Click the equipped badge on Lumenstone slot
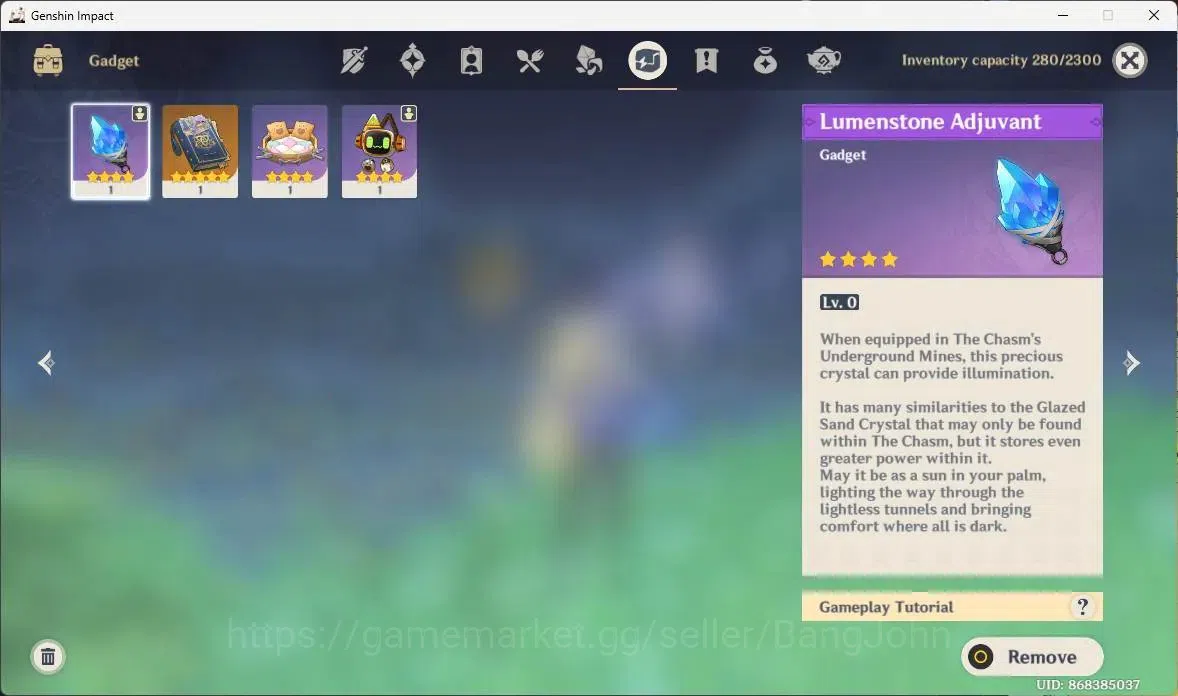Image resolution: width=1178 pixels, height=696 pixels. [x=140, y=113]
